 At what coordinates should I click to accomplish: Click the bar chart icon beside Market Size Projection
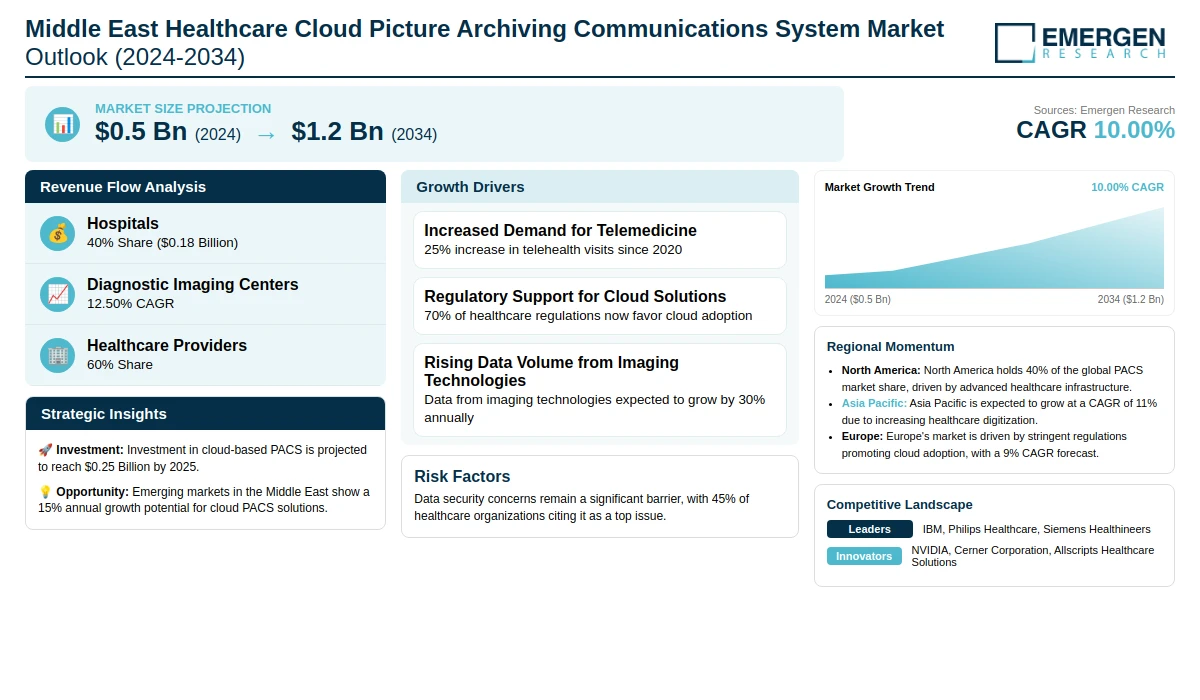click(62, 124)
